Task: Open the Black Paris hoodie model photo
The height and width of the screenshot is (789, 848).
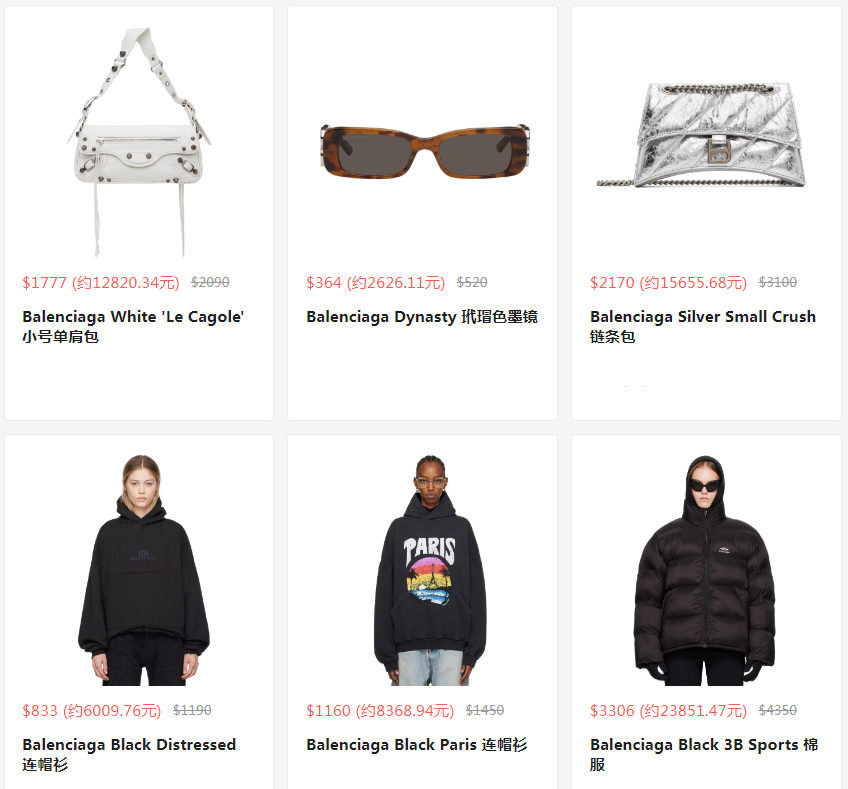Action: coord(430,570)
